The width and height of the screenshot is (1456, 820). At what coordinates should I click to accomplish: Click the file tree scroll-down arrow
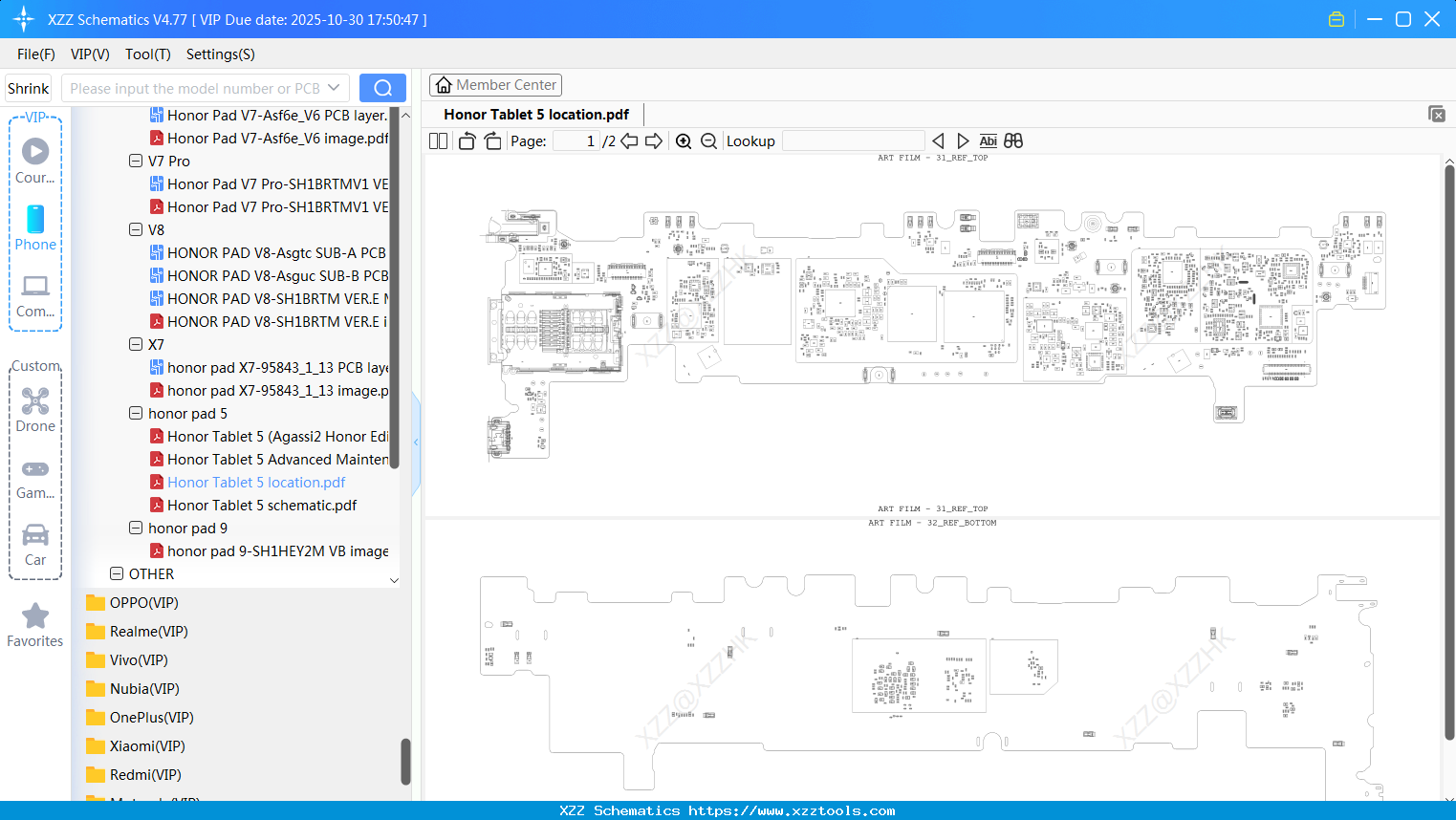coord(395,580)
